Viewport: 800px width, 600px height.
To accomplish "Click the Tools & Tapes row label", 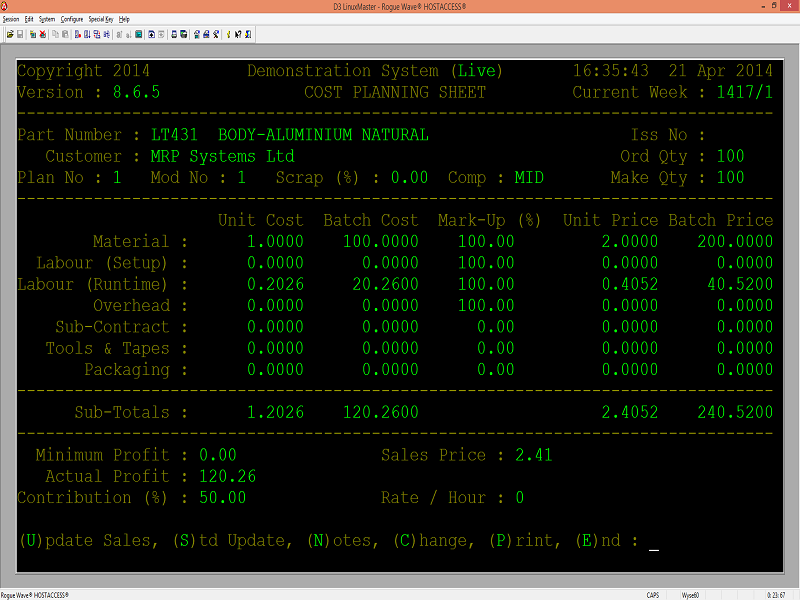I will point(108,348).
